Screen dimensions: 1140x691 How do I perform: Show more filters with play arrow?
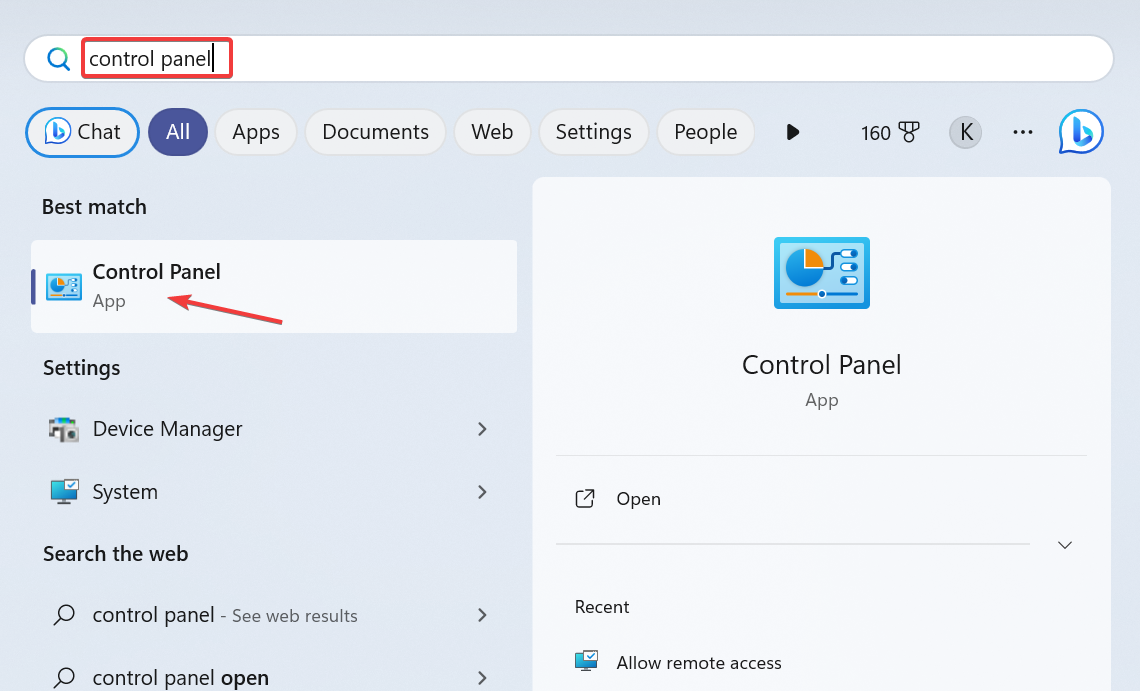(792, 132)
